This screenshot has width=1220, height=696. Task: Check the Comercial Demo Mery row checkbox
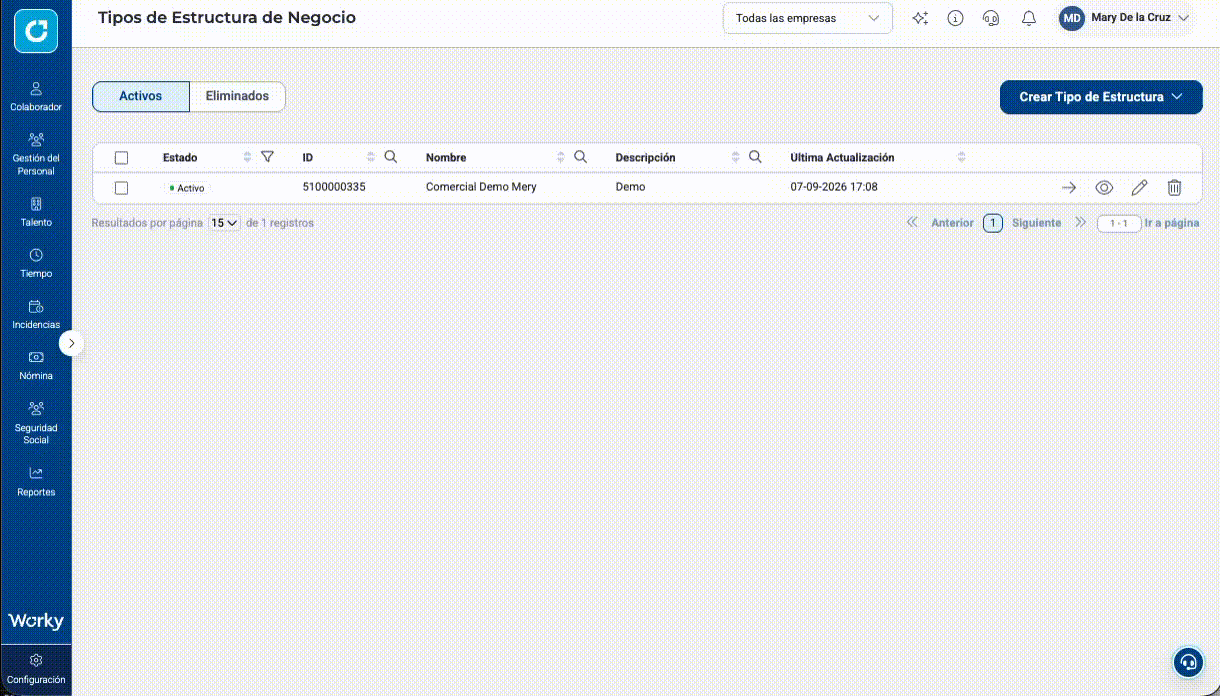121,187
